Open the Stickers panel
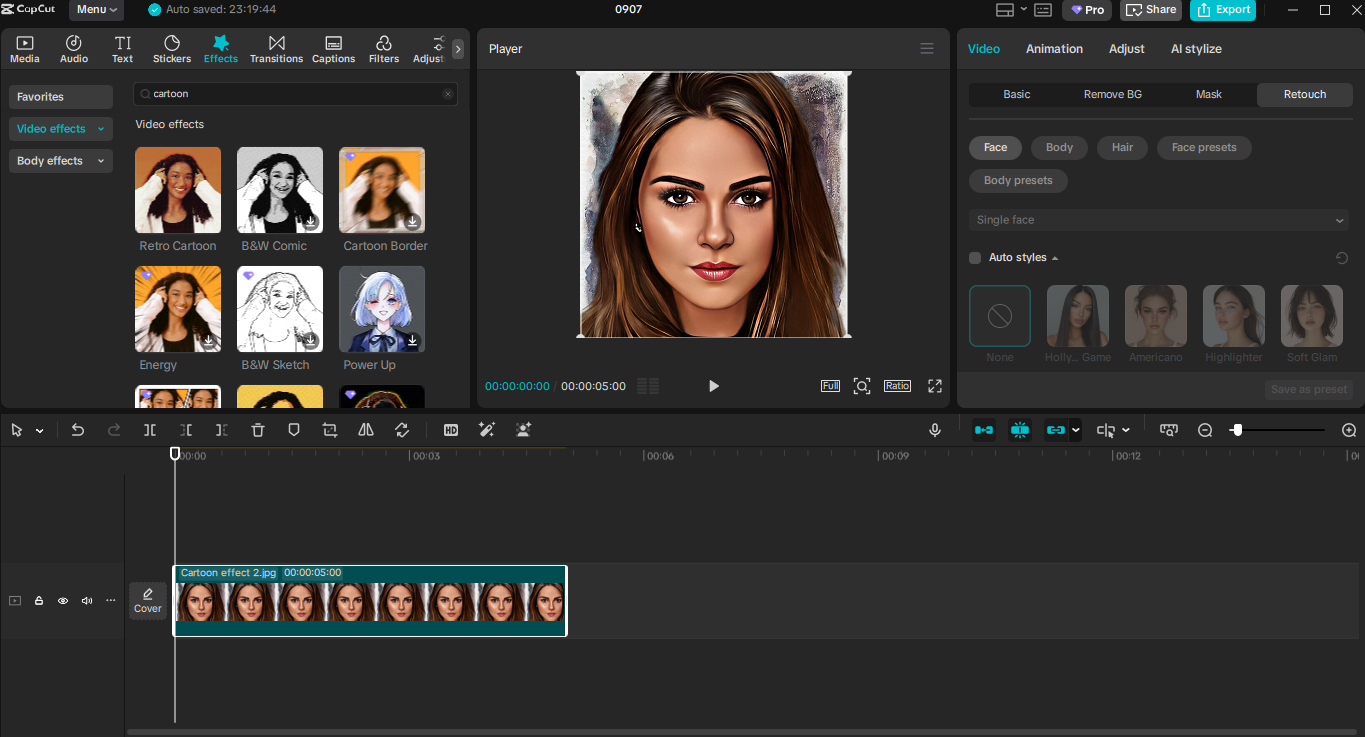Viewport: 1365px width, 737px height. (171, 48)
